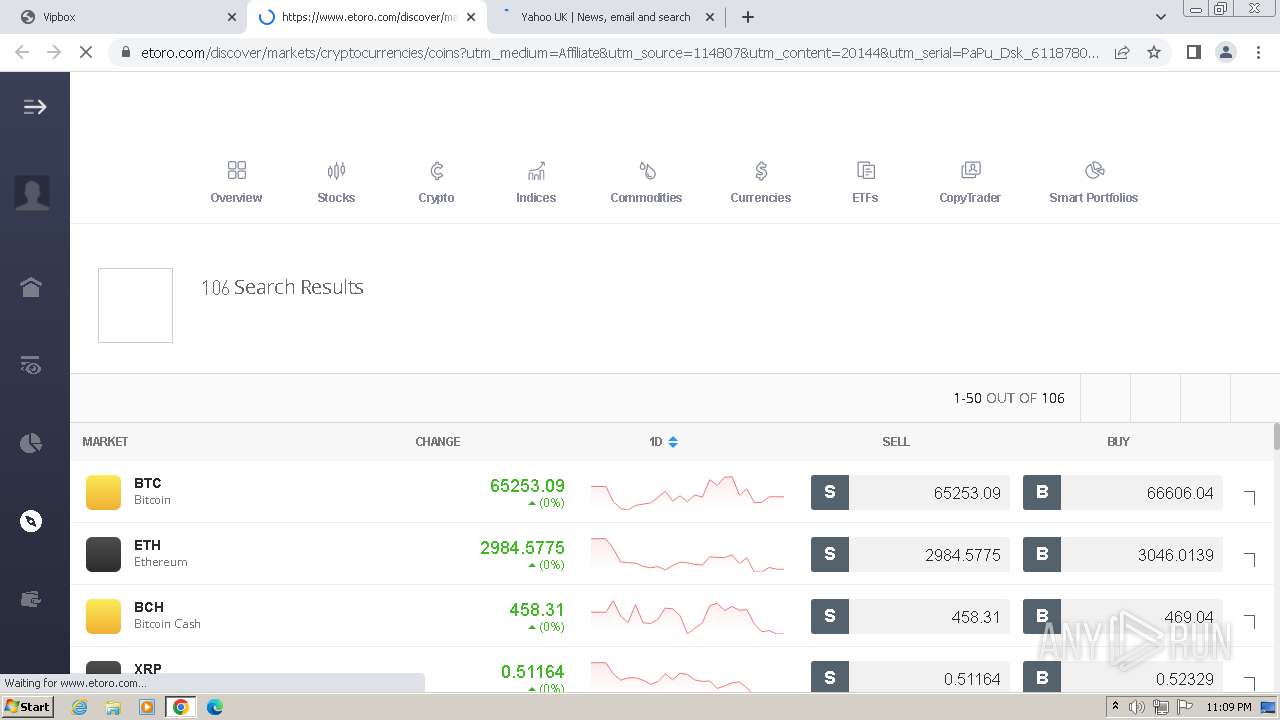Go back in Chrome history
The height and width of the screenshot is (720, 1280).
(x=22, y=52)
